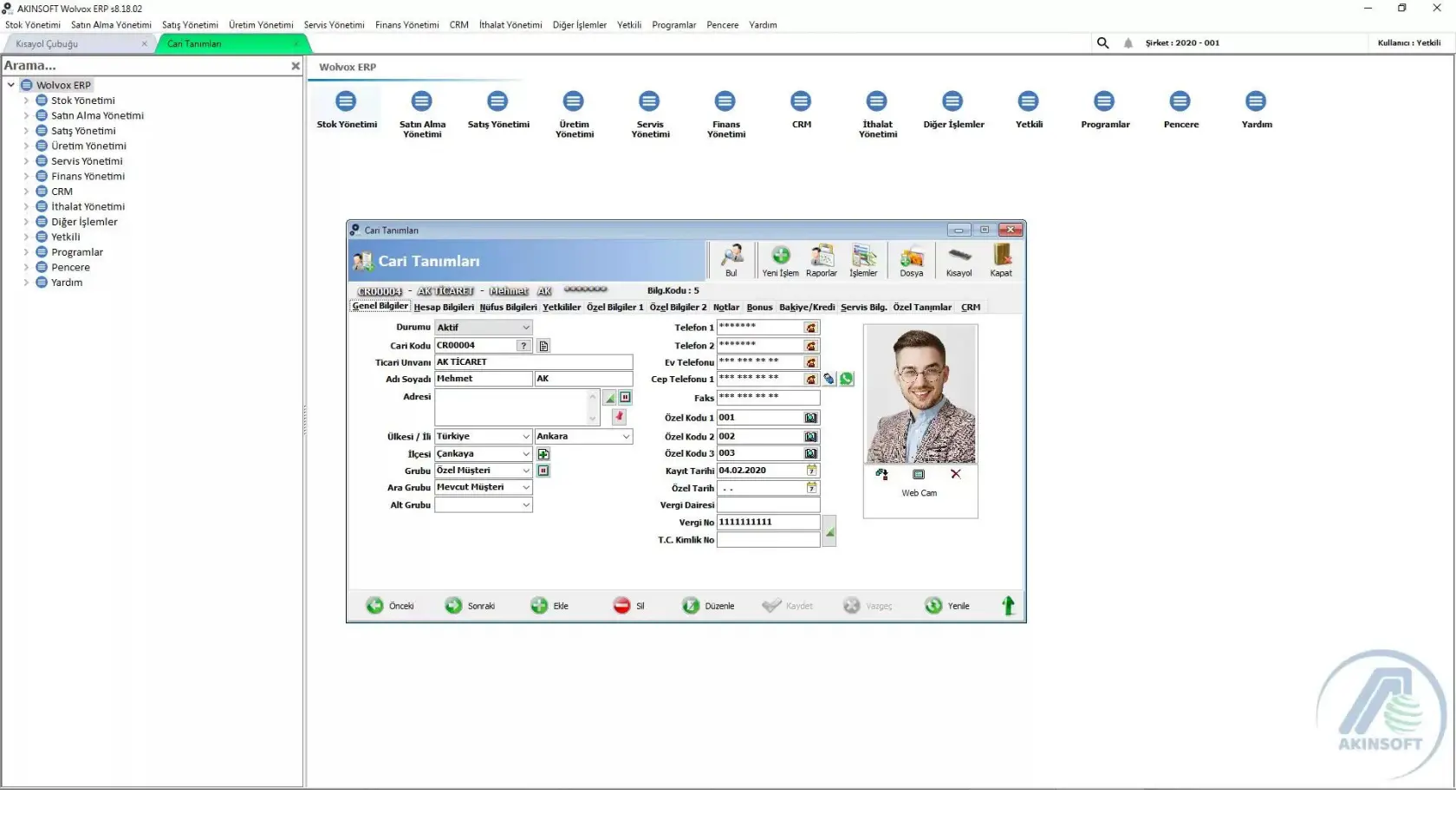
Task: Click the Arama search field
Action: point(144,66)
